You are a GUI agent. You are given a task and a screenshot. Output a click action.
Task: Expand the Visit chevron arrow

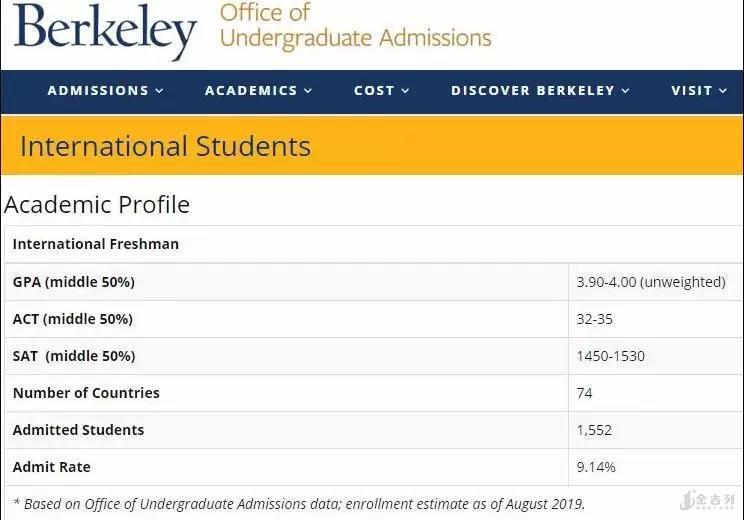coord(722,91)
